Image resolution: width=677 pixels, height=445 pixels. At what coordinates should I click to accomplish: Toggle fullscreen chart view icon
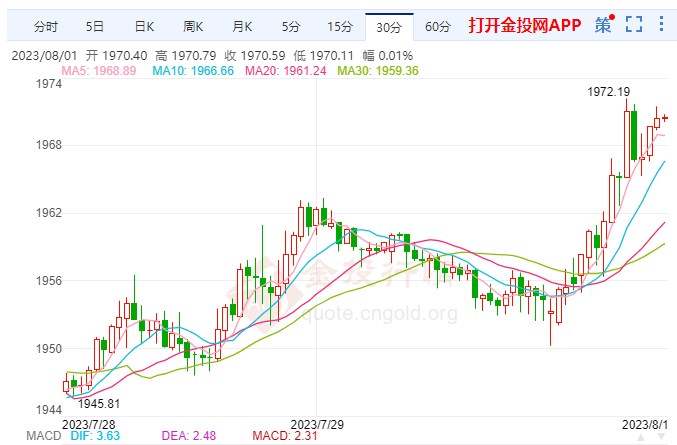tap(634, 24)
